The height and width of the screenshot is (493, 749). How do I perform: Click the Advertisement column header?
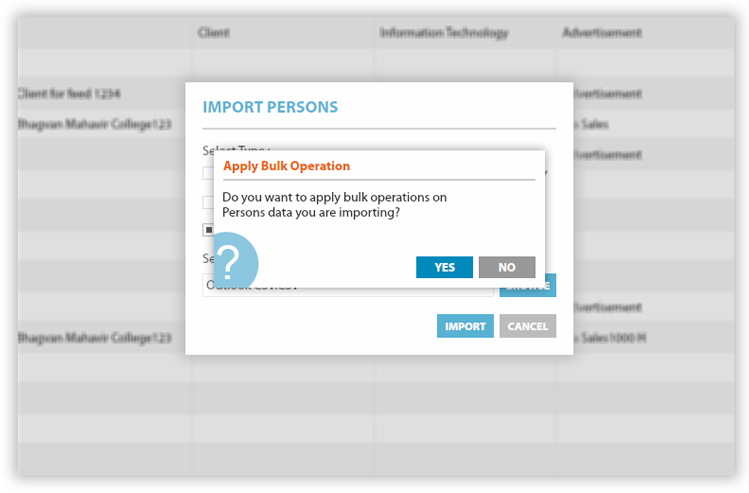pos(602,32)
